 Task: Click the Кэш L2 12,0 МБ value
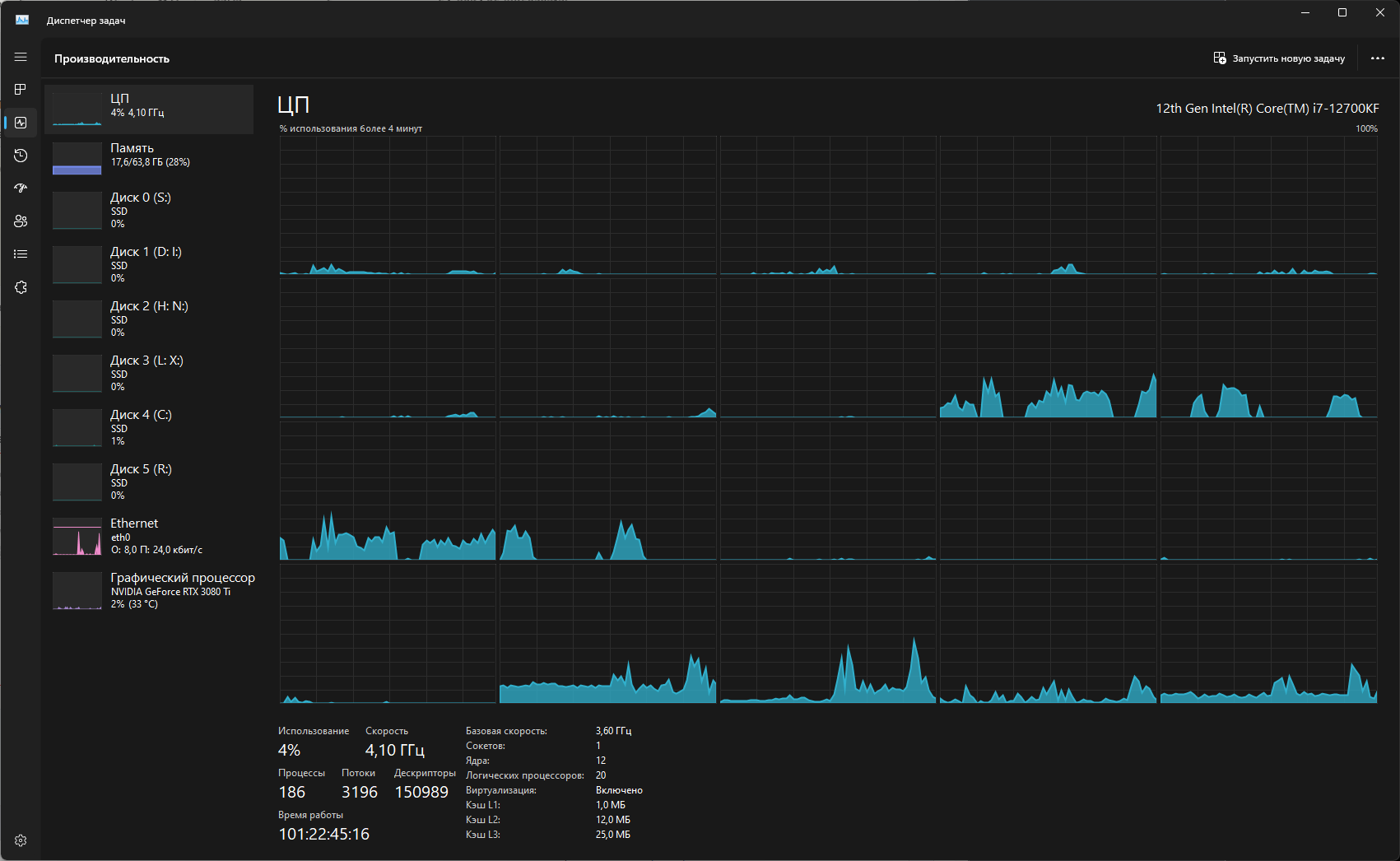pos(613,820)
